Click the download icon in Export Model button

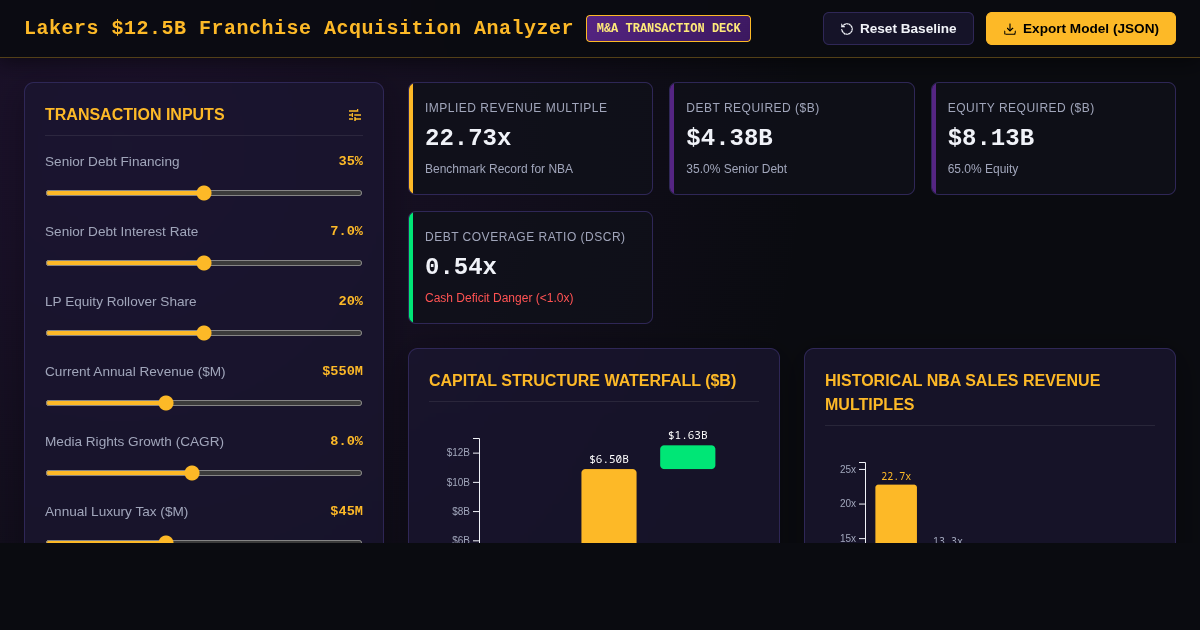(x=1010, y=29)
